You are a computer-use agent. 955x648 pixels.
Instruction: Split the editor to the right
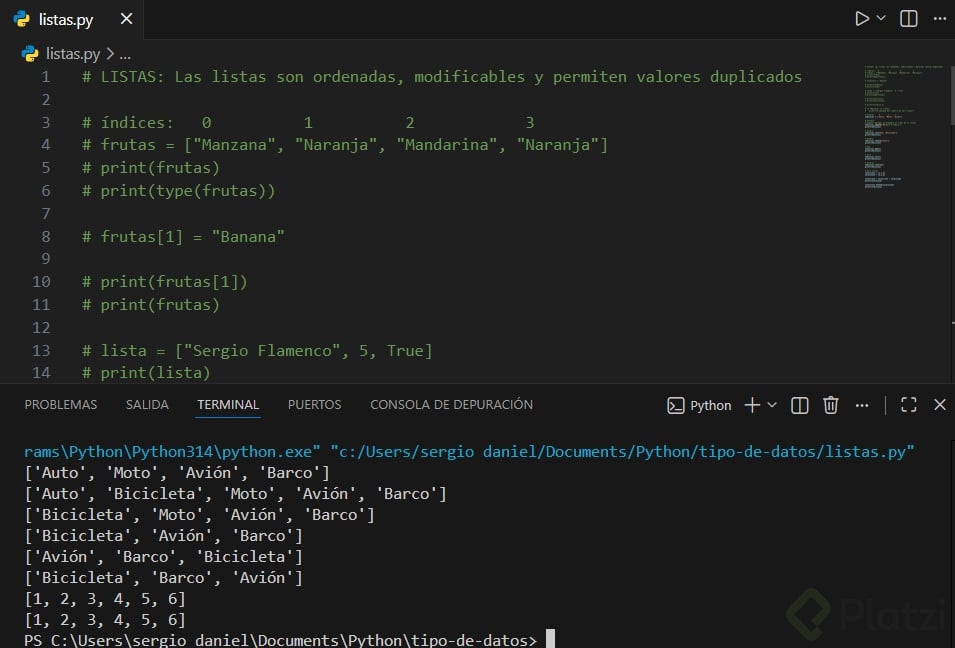909,19
